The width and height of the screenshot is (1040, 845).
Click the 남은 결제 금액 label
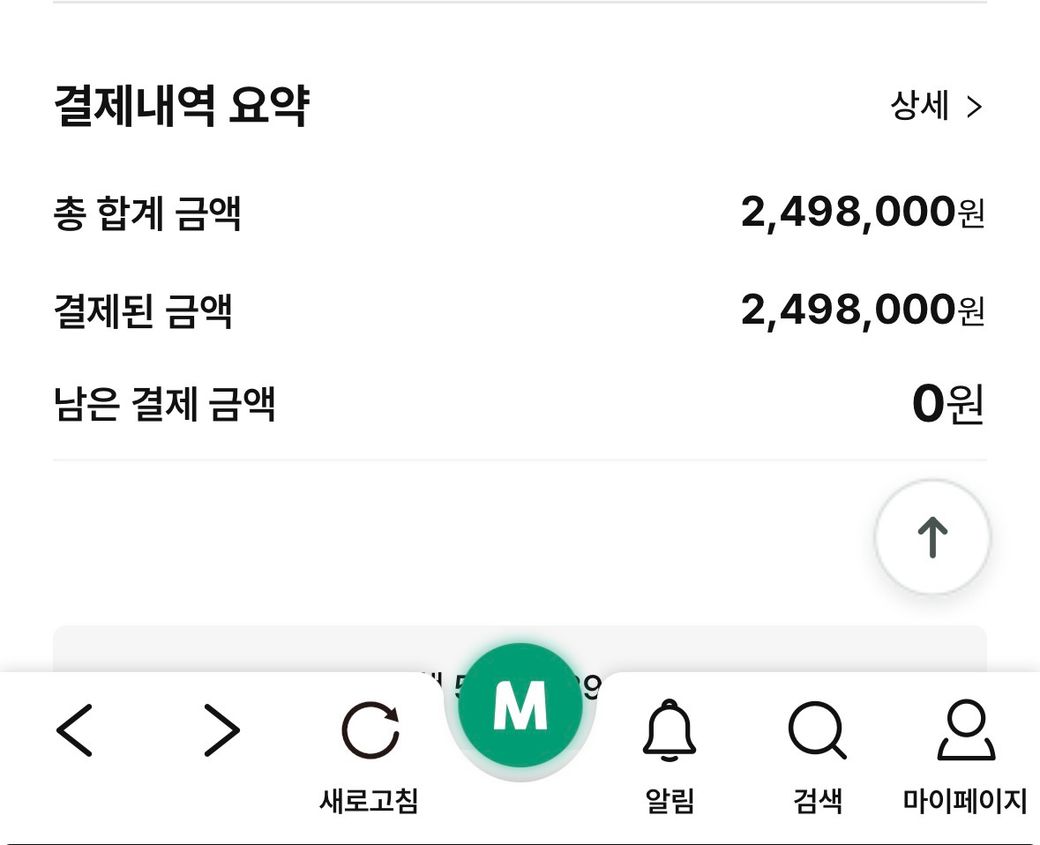tap(164, 406)
